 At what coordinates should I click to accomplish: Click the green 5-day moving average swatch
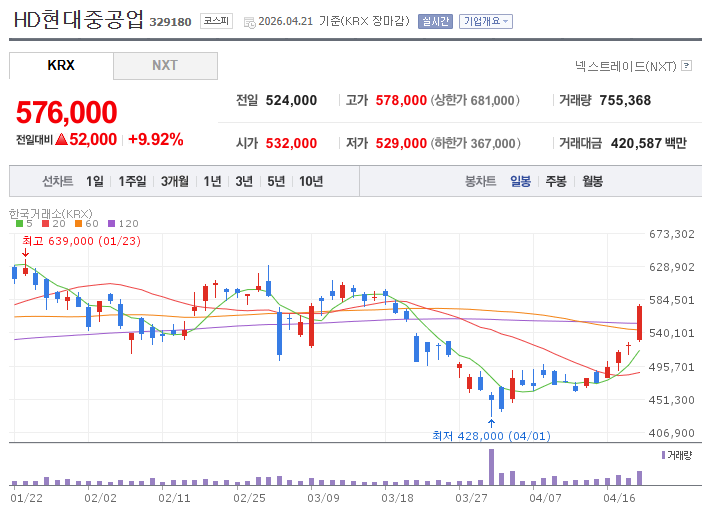click(x=19, y=223)
